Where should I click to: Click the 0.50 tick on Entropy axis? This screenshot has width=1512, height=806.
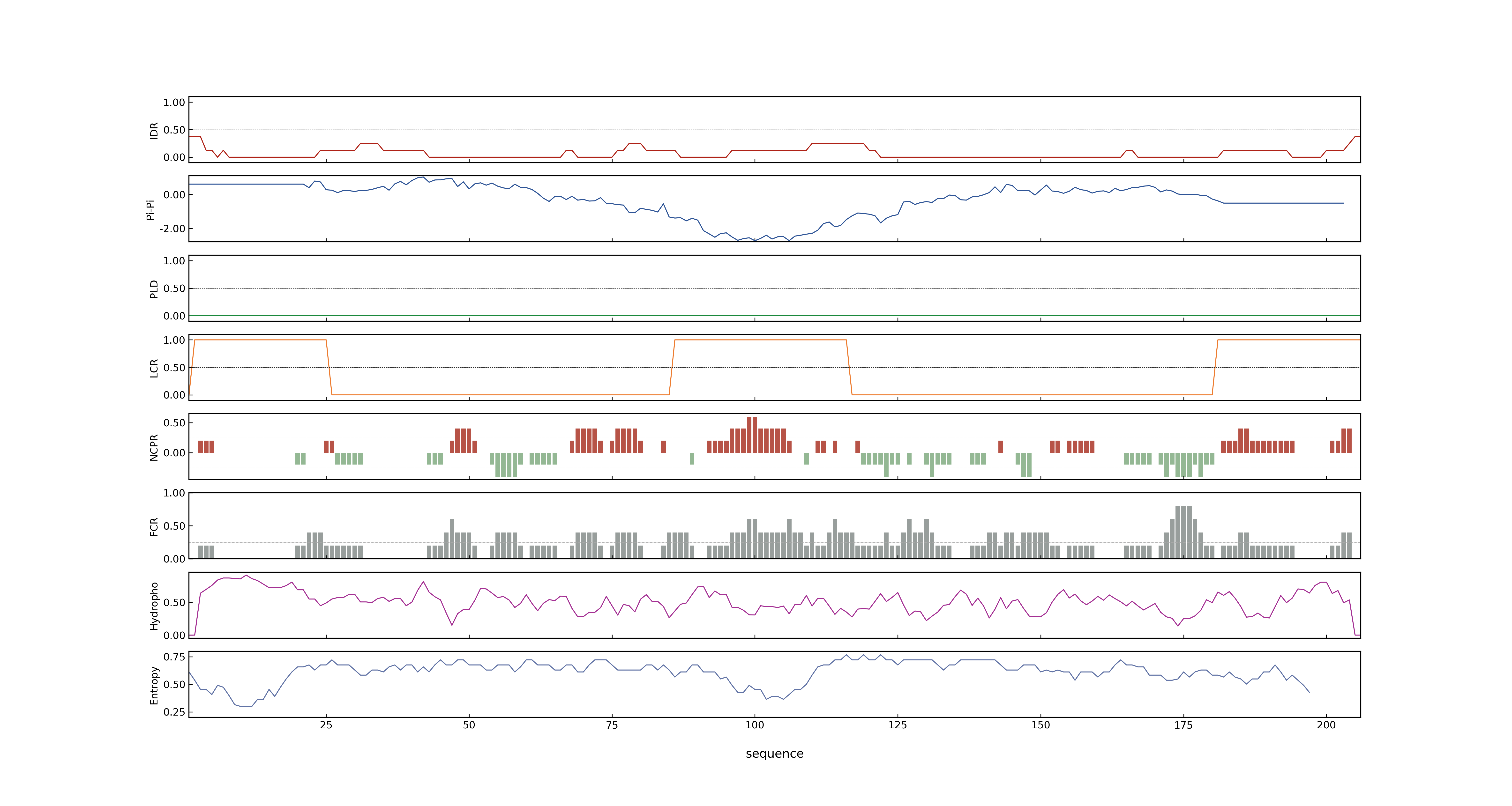174,685
